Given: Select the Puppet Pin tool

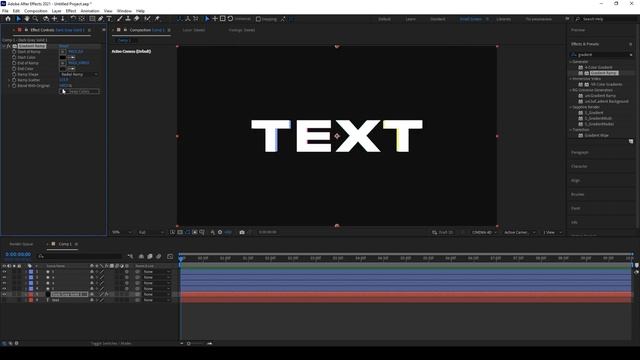Looking at the screenshot, I should coord(157,19).
